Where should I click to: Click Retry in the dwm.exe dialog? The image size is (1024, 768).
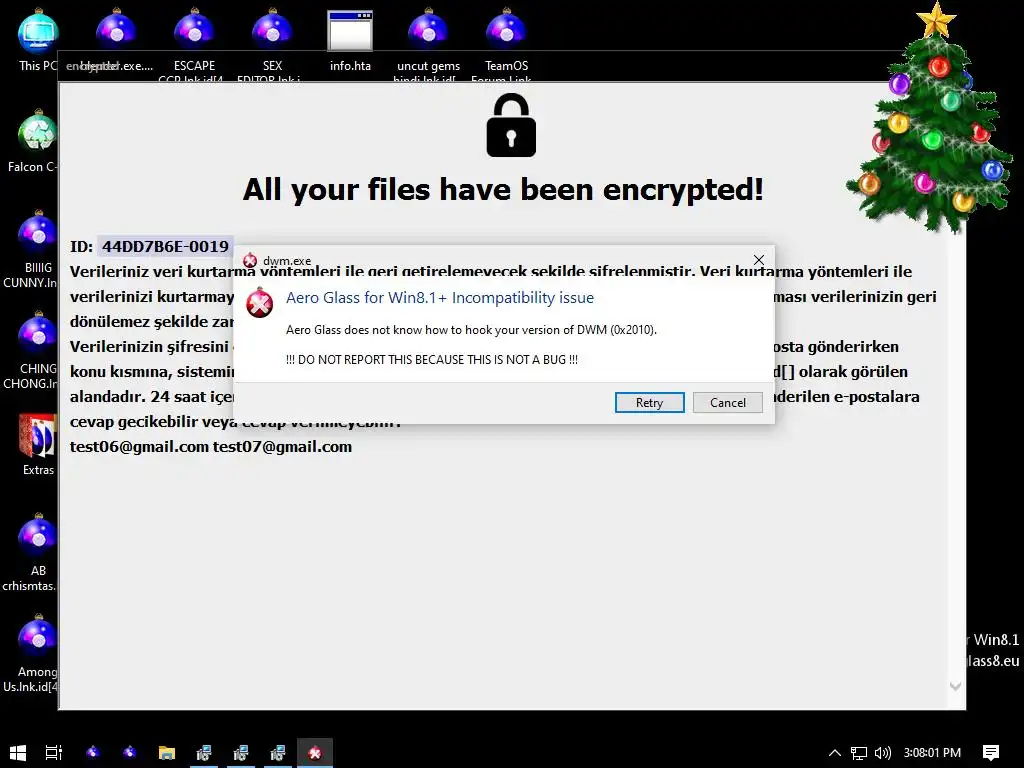click(649, 402)
